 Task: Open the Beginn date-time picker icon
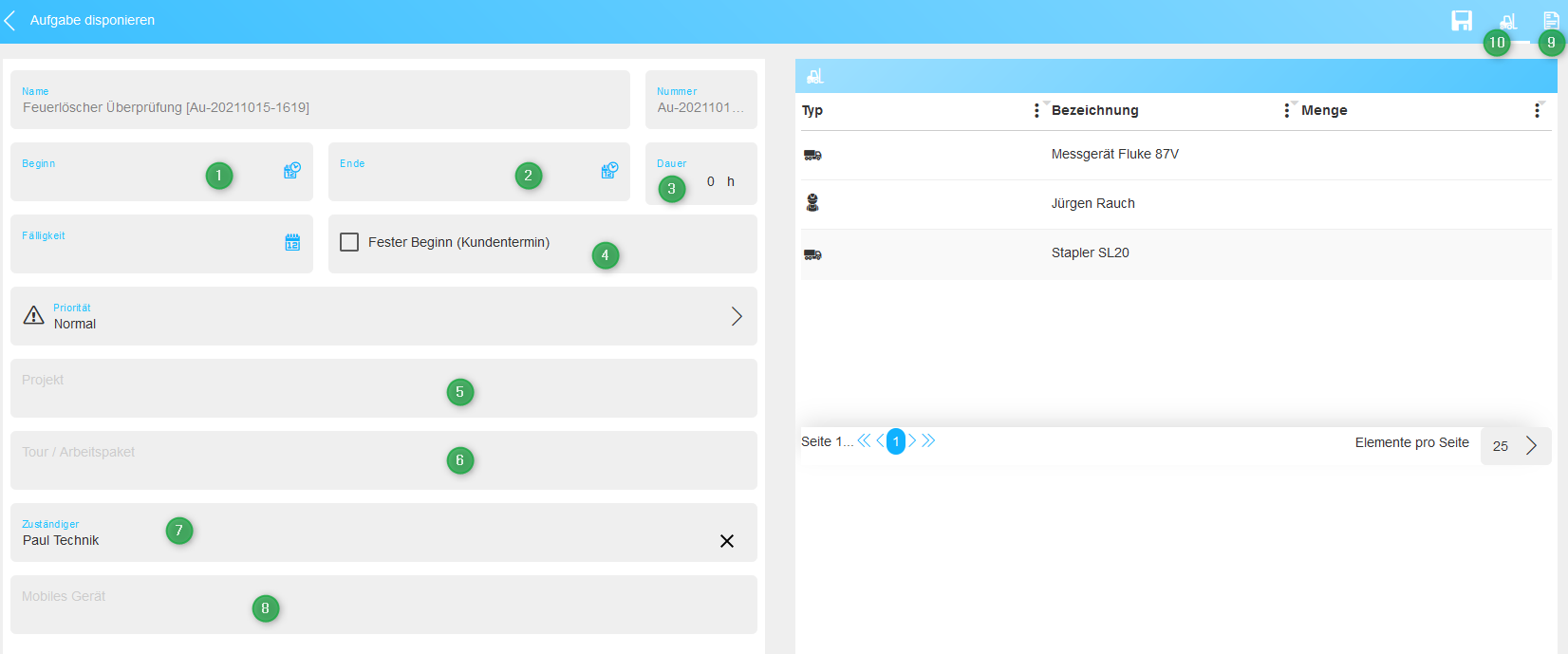(x=292, y=171)
